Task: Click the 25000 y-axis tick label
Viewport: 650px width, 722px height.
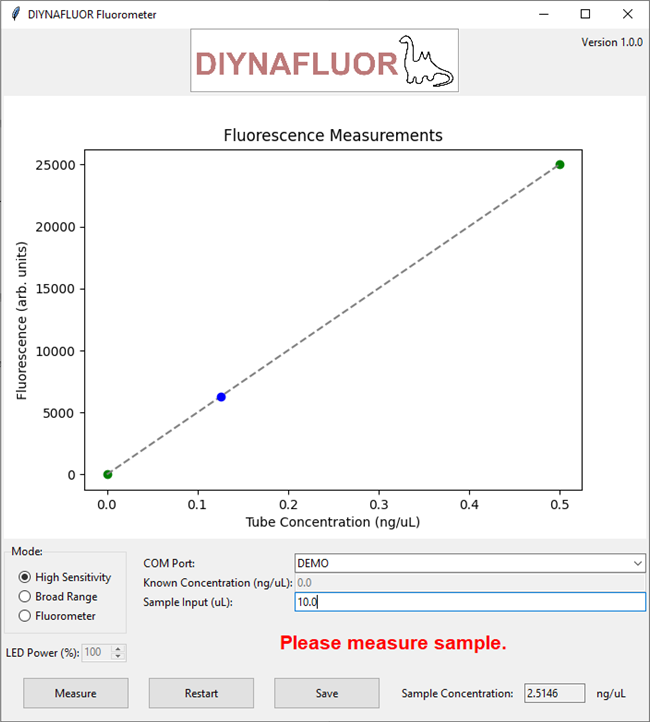Action: point(55,165)
